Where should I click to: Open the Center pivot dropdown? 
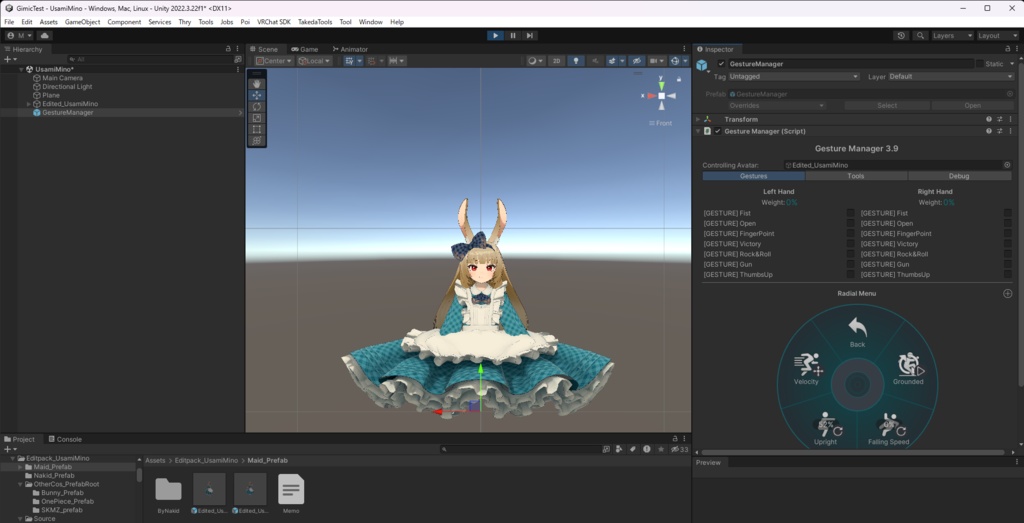pyautogui.click(x=274, y=61)
